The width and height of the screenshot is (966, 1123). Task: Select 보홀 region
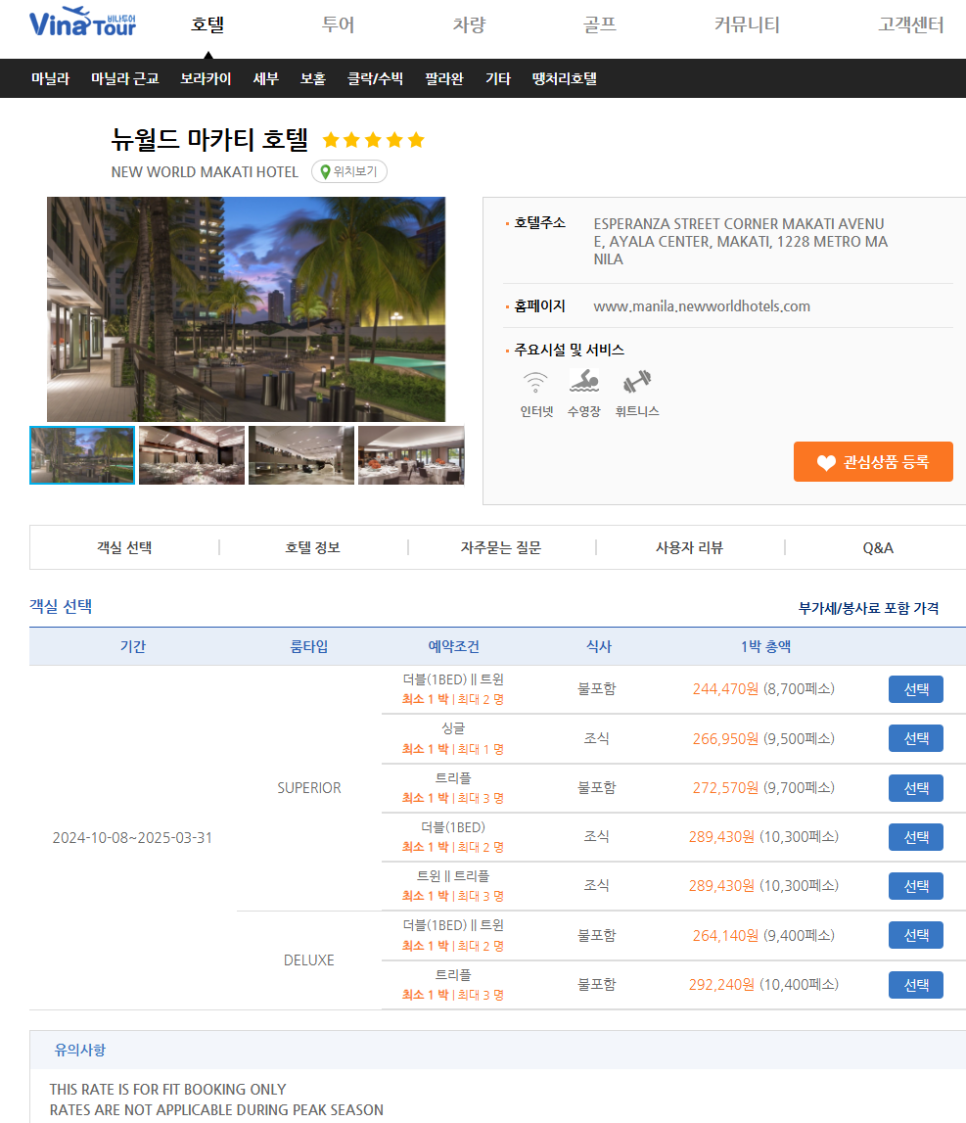(x=313, y=79)
